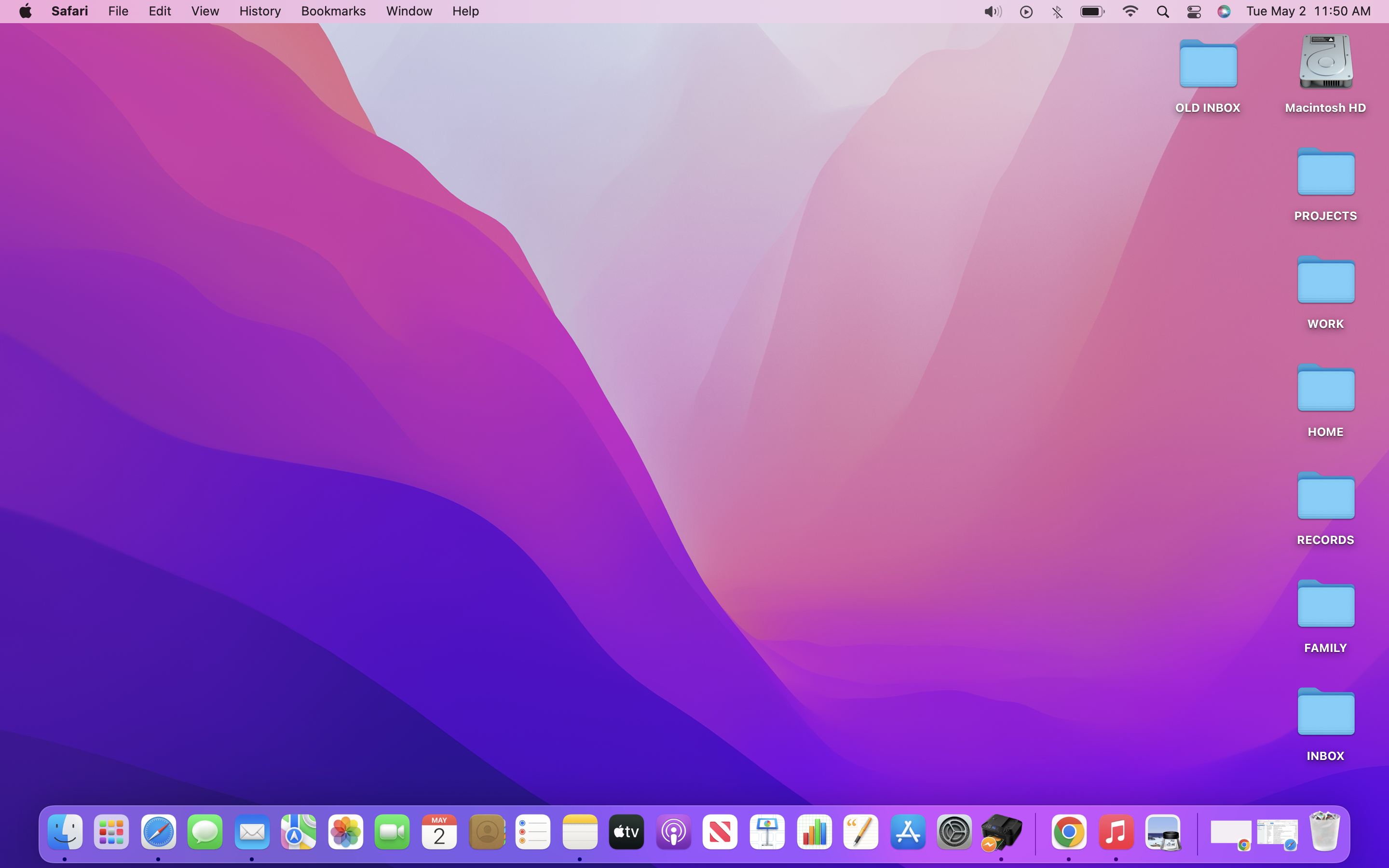This screenshot has width=1389, height=868.
Task: Open the Music app
Action: point(1116,832)
